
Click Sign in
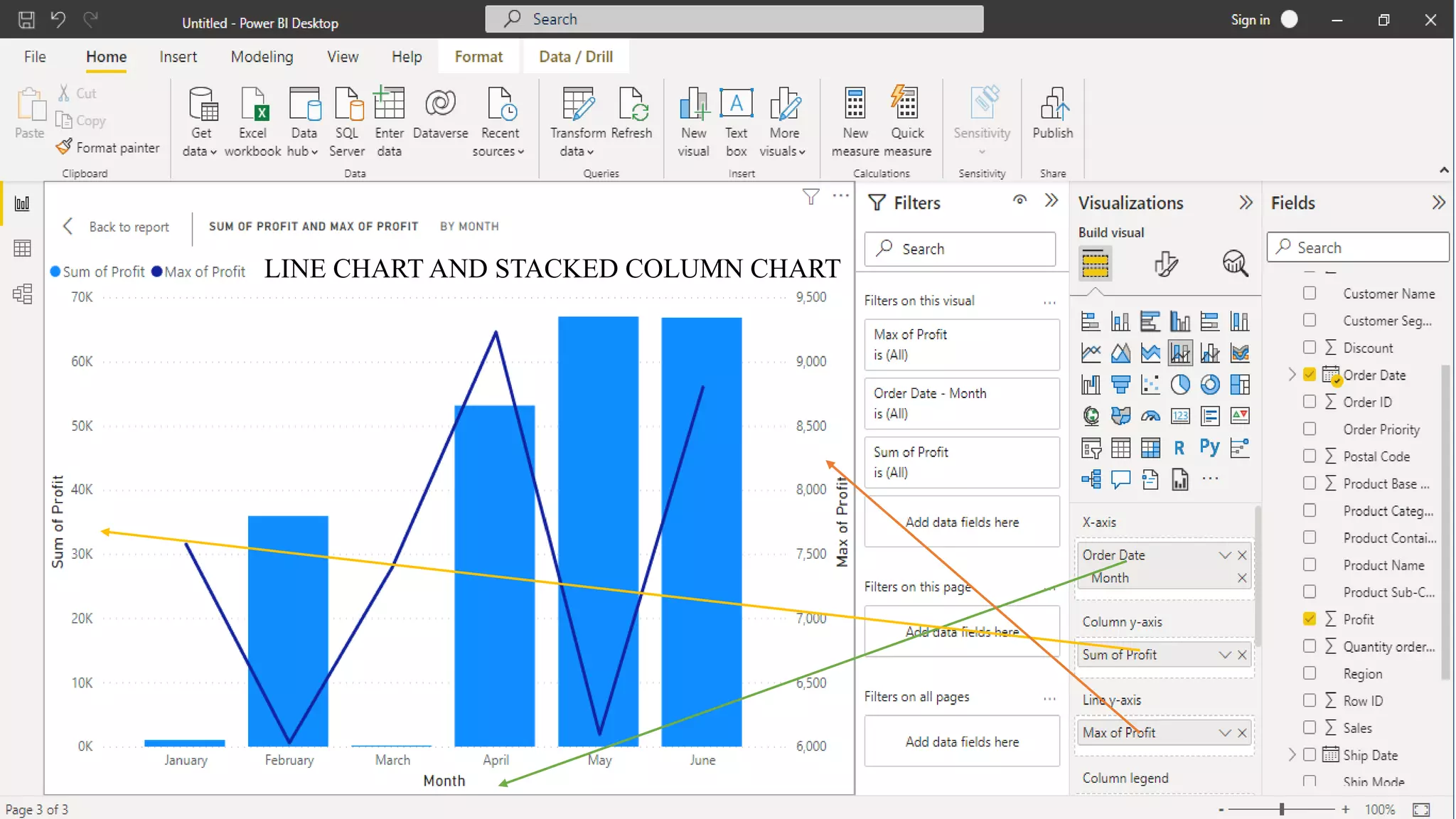(x=1250, y=20)
